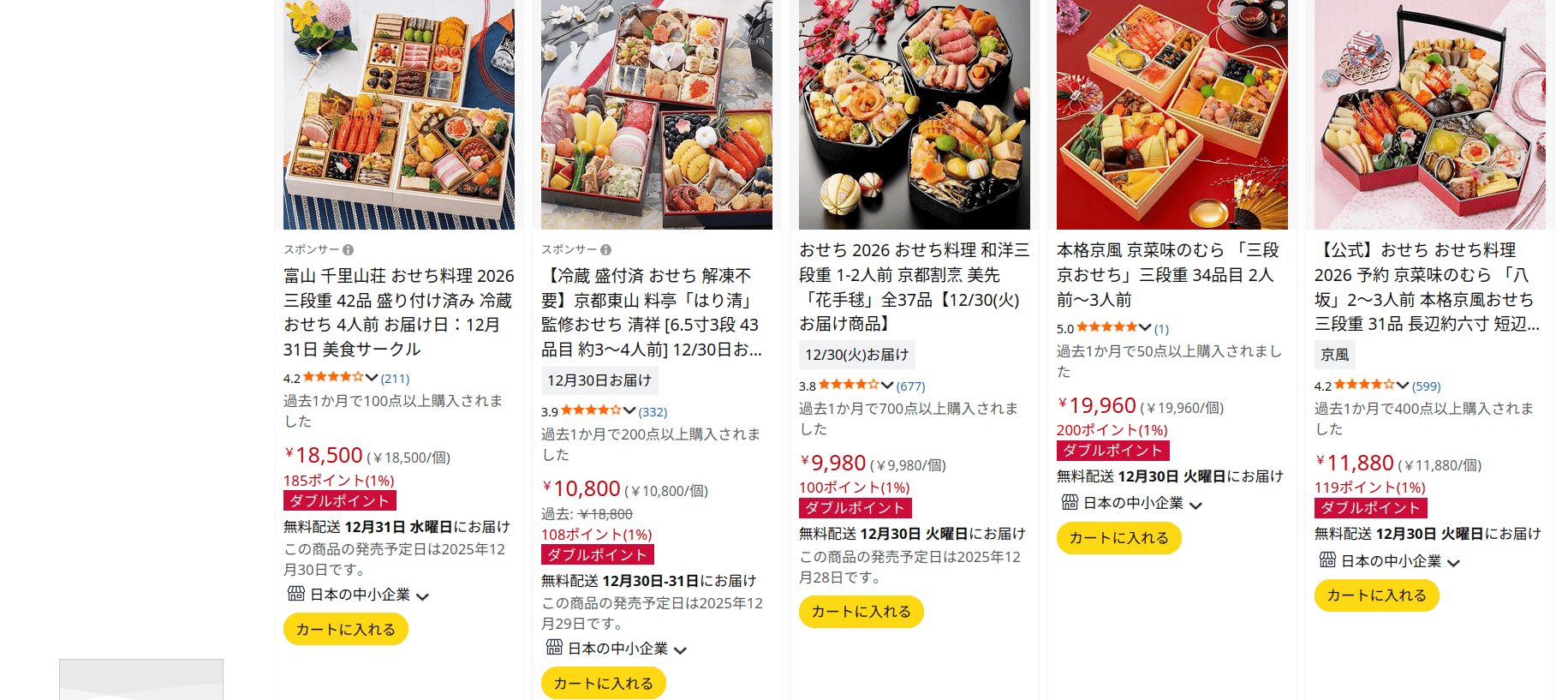Image resolution: width=1568 pixels, height=700 pixels.
Task: Add the ¥9,980 花手毬 おせち to cart
Action: click(862, 612)
